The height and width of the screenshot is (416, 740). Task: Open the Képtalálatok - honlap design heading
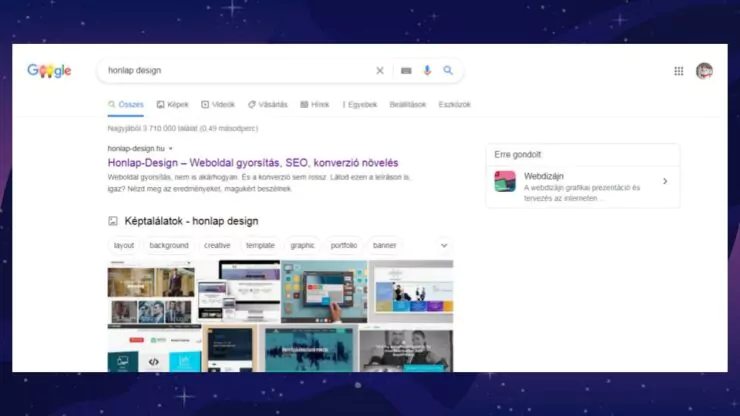tap(191, 221)
